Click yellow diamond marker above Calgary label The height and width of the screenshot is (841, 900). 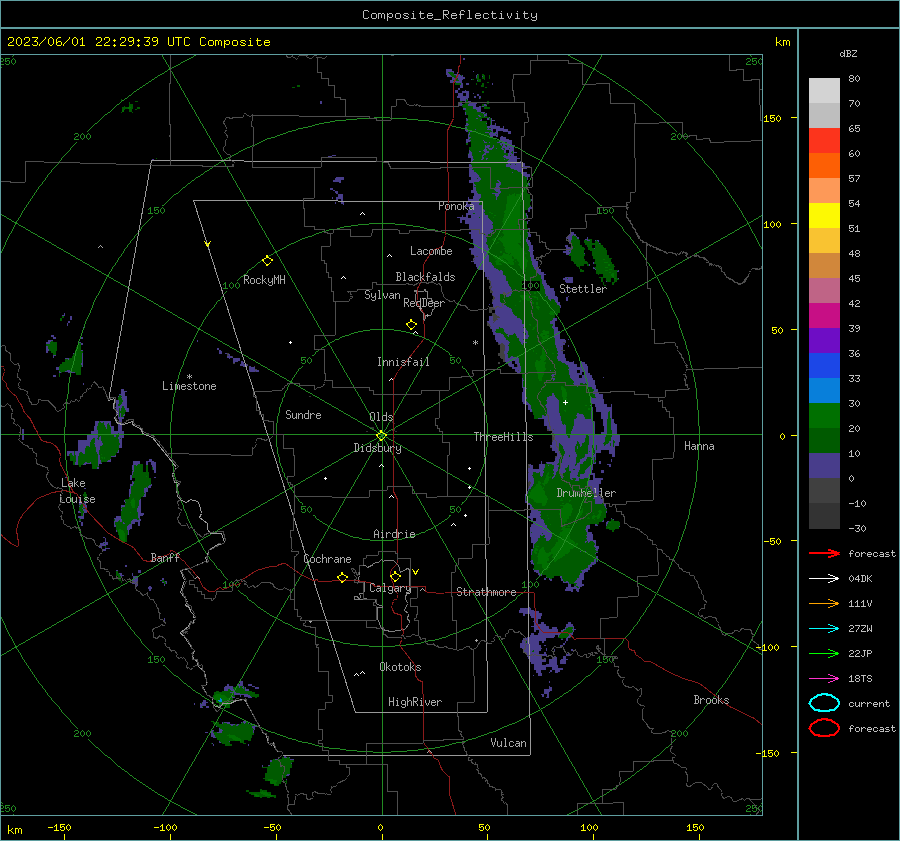click(395, 576)
